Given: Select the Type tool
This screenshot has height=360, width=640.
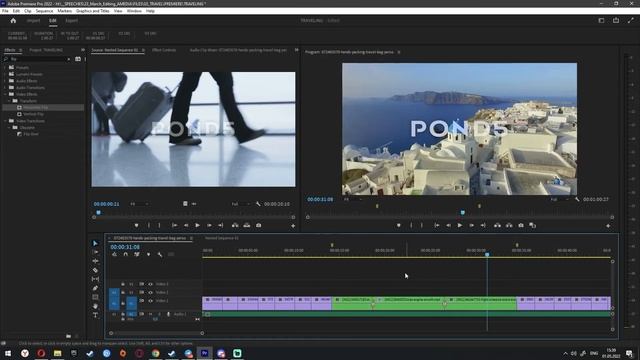Looking at the screenshot, I should coord(95,315).
